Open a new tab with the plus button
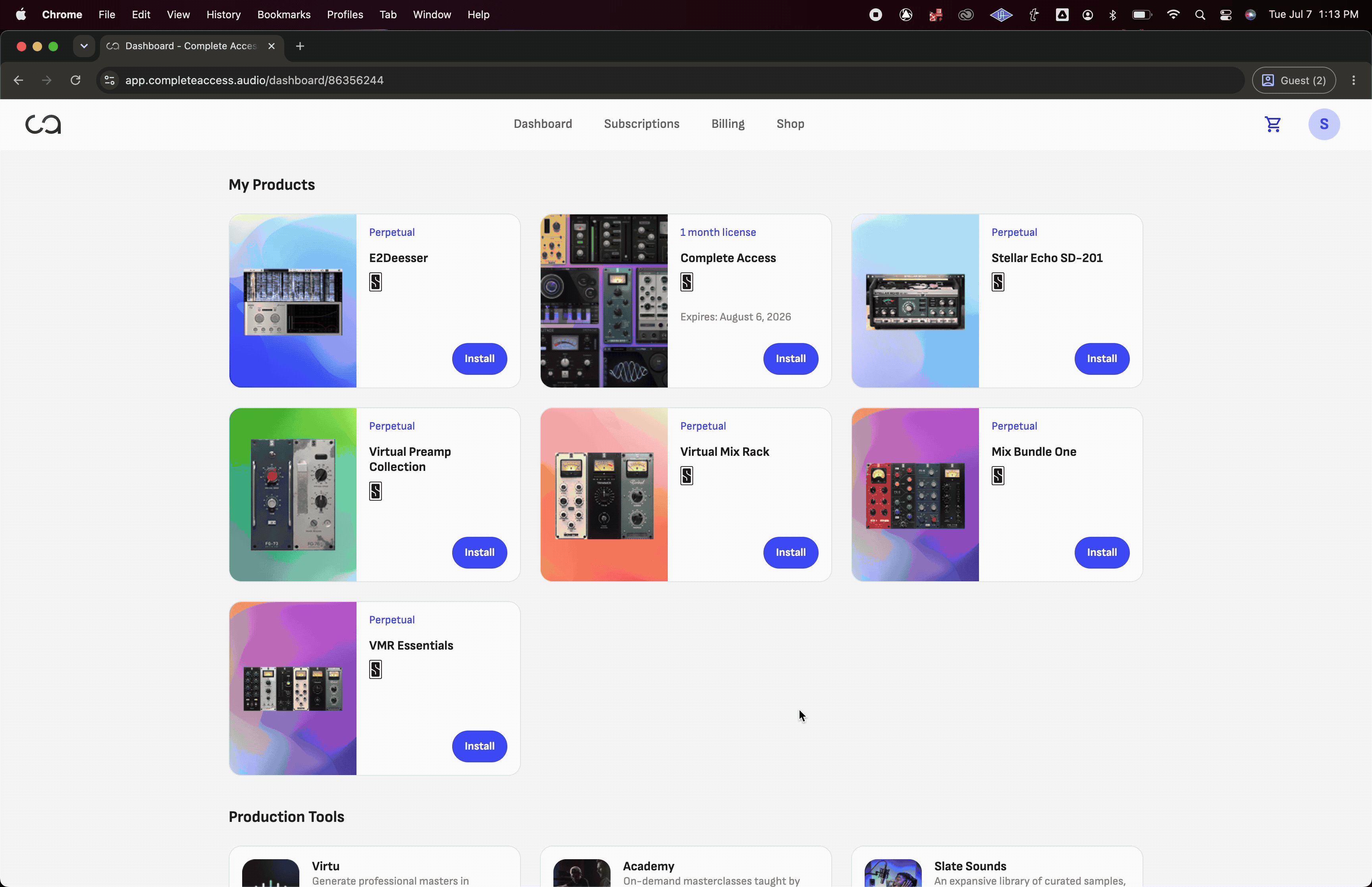 [300, 46]
